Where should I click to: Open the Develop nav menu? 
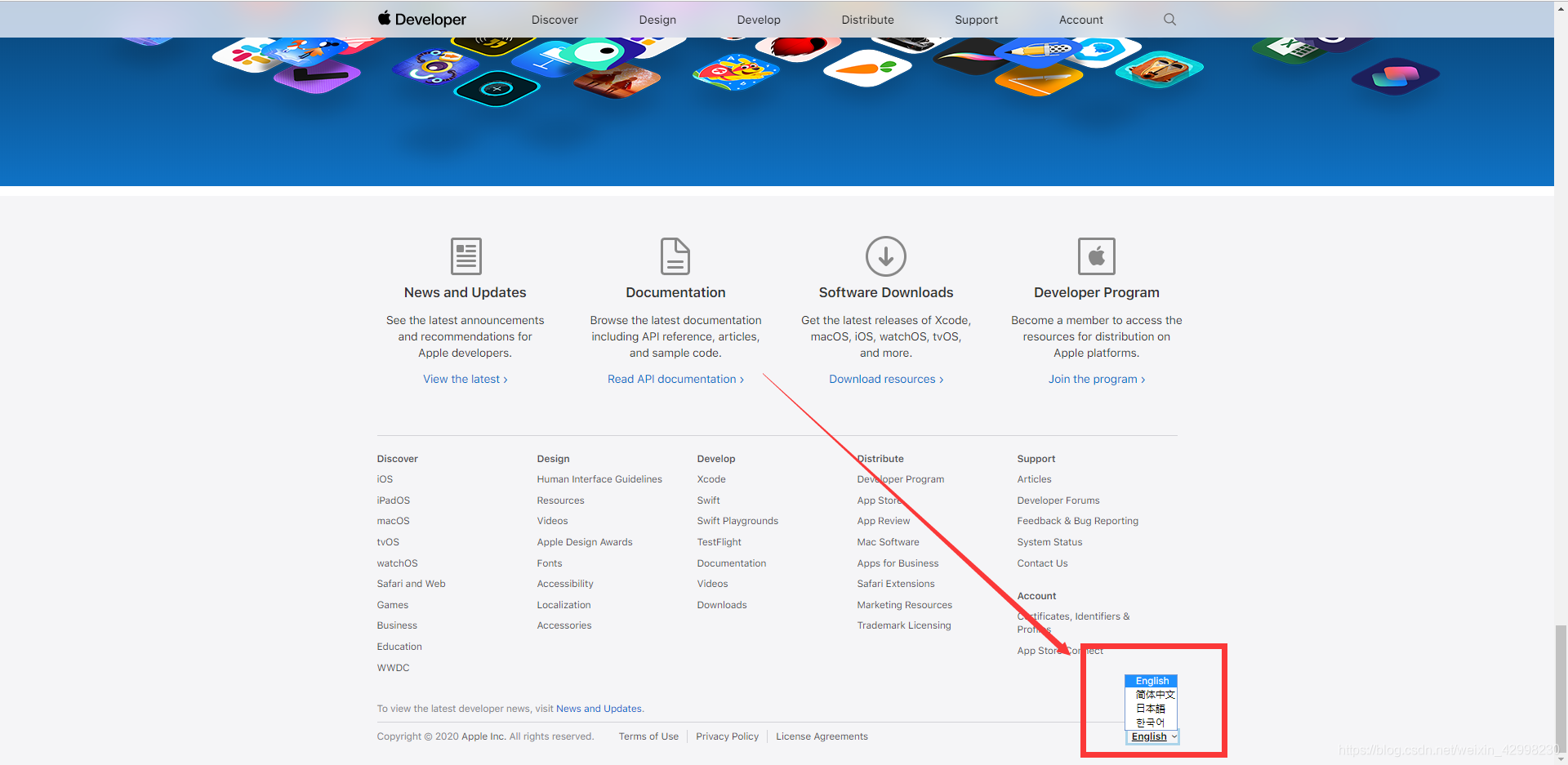759,20
